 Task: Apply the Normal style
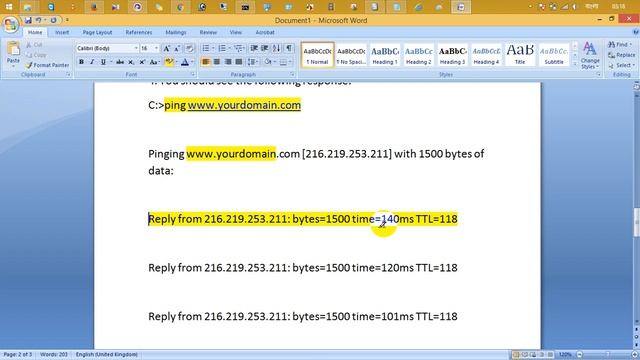coord(318,55)
